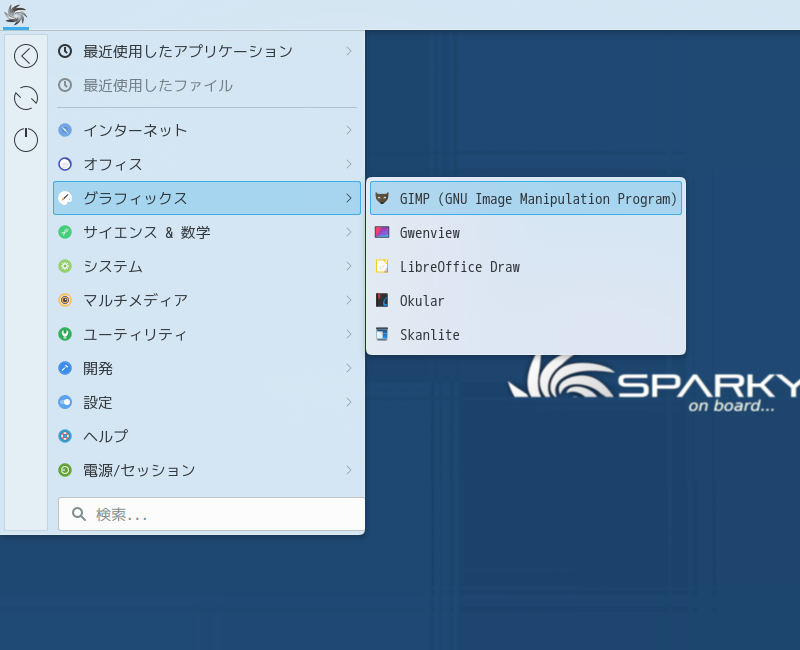This screenshot has height=650, width=800.
Task: Click the ヘルプ lifebuoy icon
Action: pos(65,436)
